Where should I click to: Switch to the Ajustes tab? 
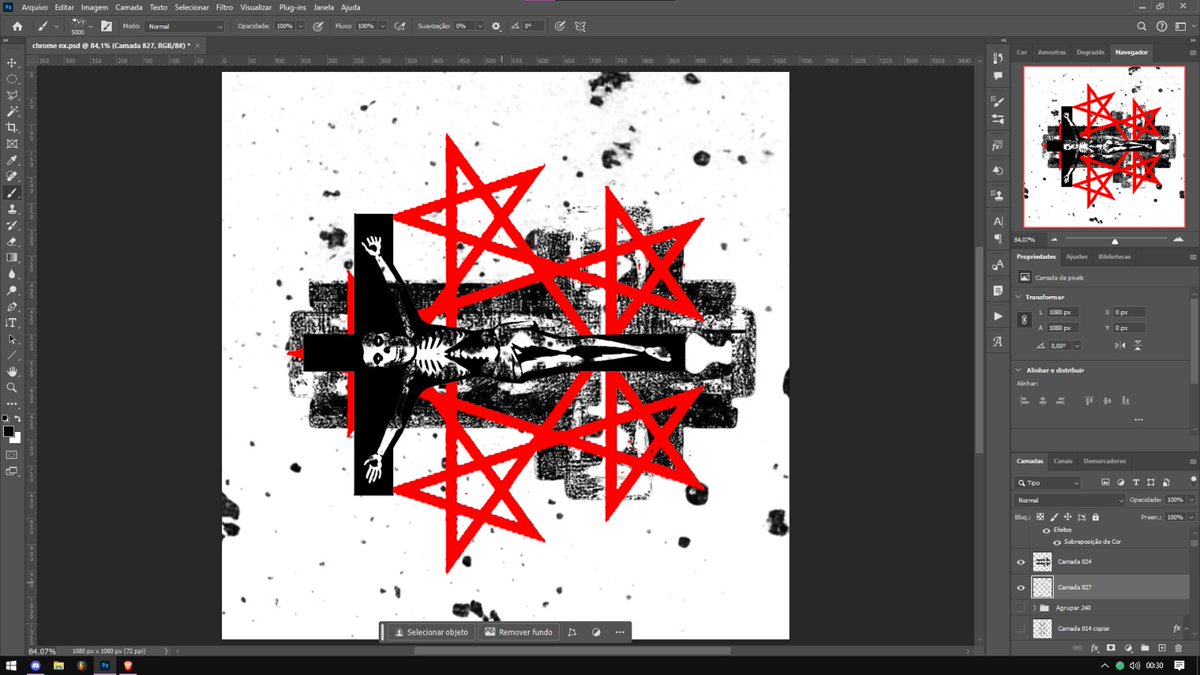[1077, 257]
